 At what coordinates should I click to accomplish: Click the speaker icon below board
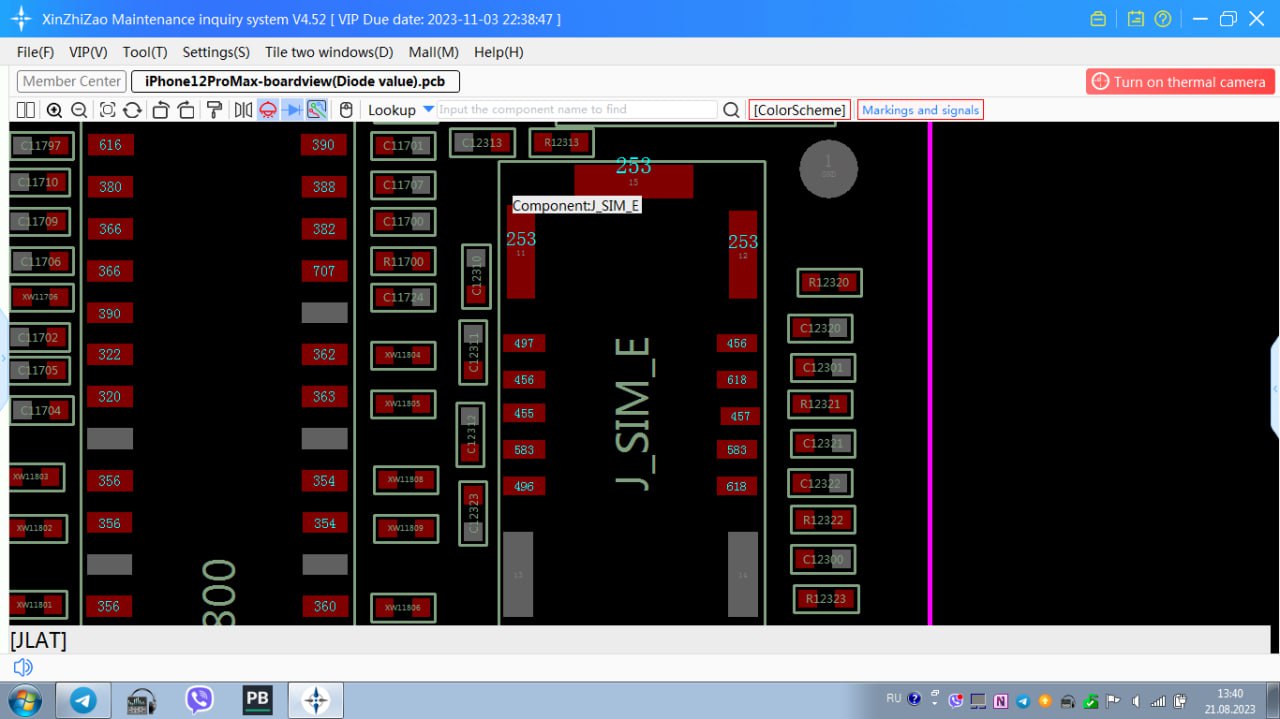23,667
